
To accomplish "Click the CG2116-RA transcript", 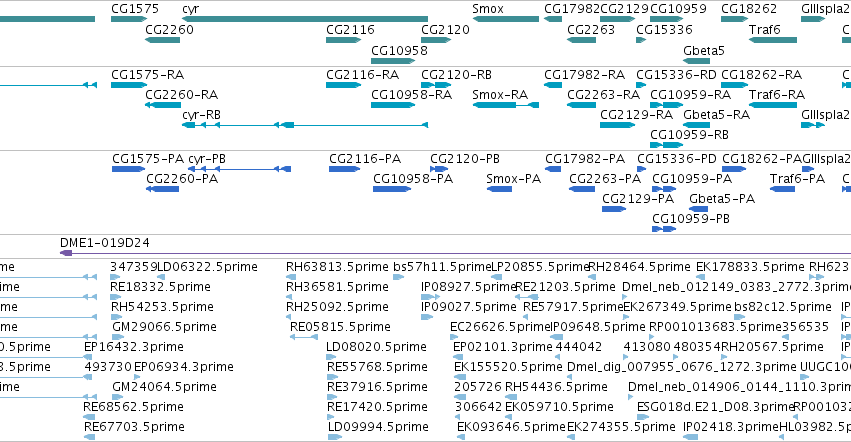I will pyautogui.click(x=344, y=85).
